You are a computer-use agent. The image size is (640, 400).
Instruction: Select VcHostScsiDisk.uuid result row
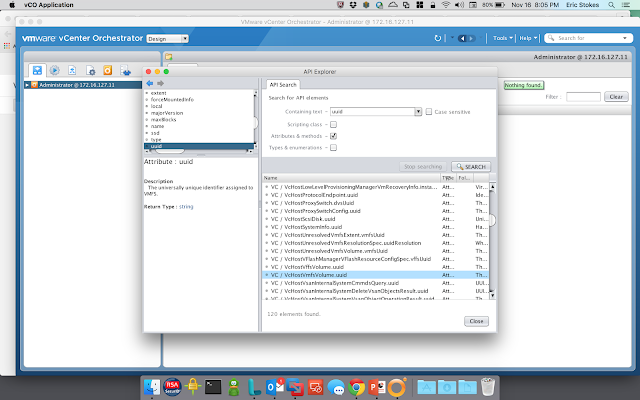point(376,219)
